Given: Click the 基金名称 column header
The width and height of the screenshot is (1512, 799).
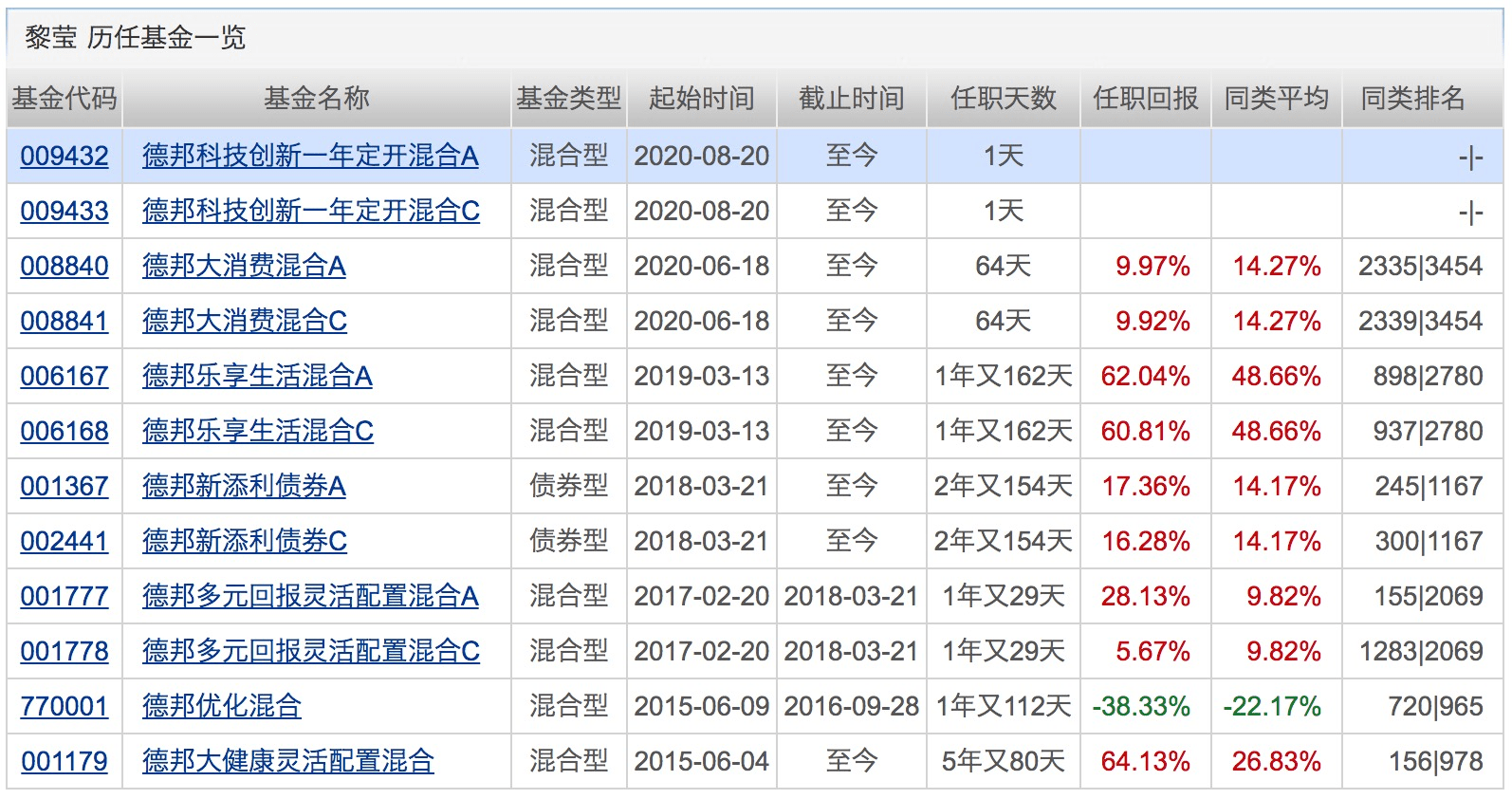Looking at the screenshot, I should click(x=317, y=99).
